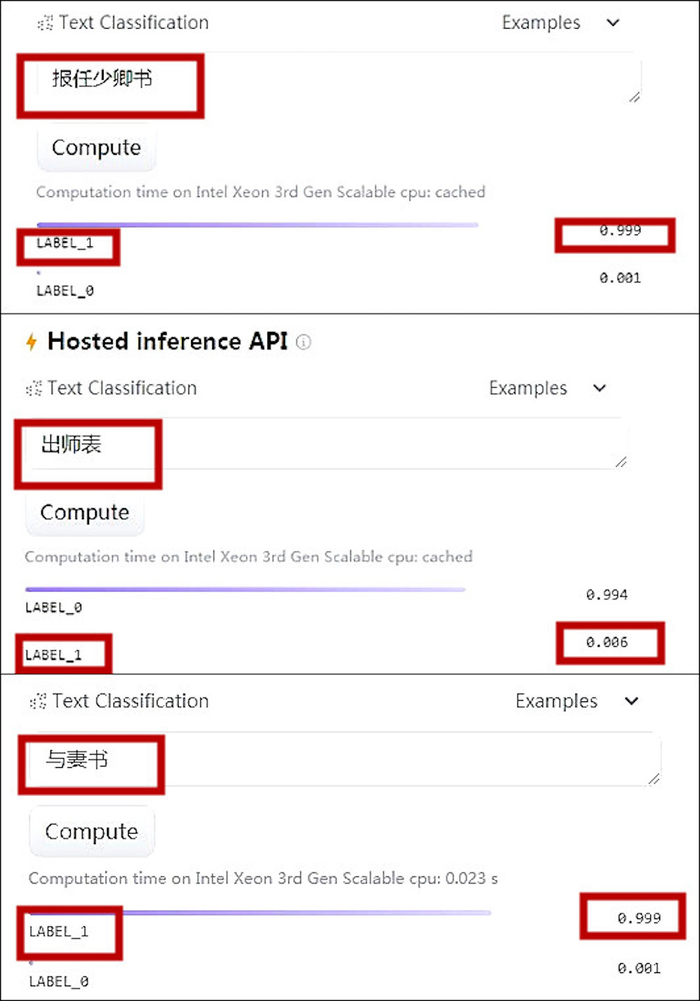
Task: Click the info icon after Hosted inference API
Action: pyautogui.click(x=304, y=342)
